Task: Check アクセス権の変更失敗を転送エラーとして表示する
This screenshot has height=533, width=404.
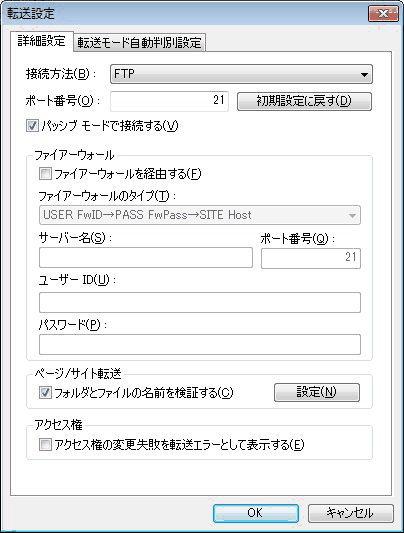Action: pos(45,444)
